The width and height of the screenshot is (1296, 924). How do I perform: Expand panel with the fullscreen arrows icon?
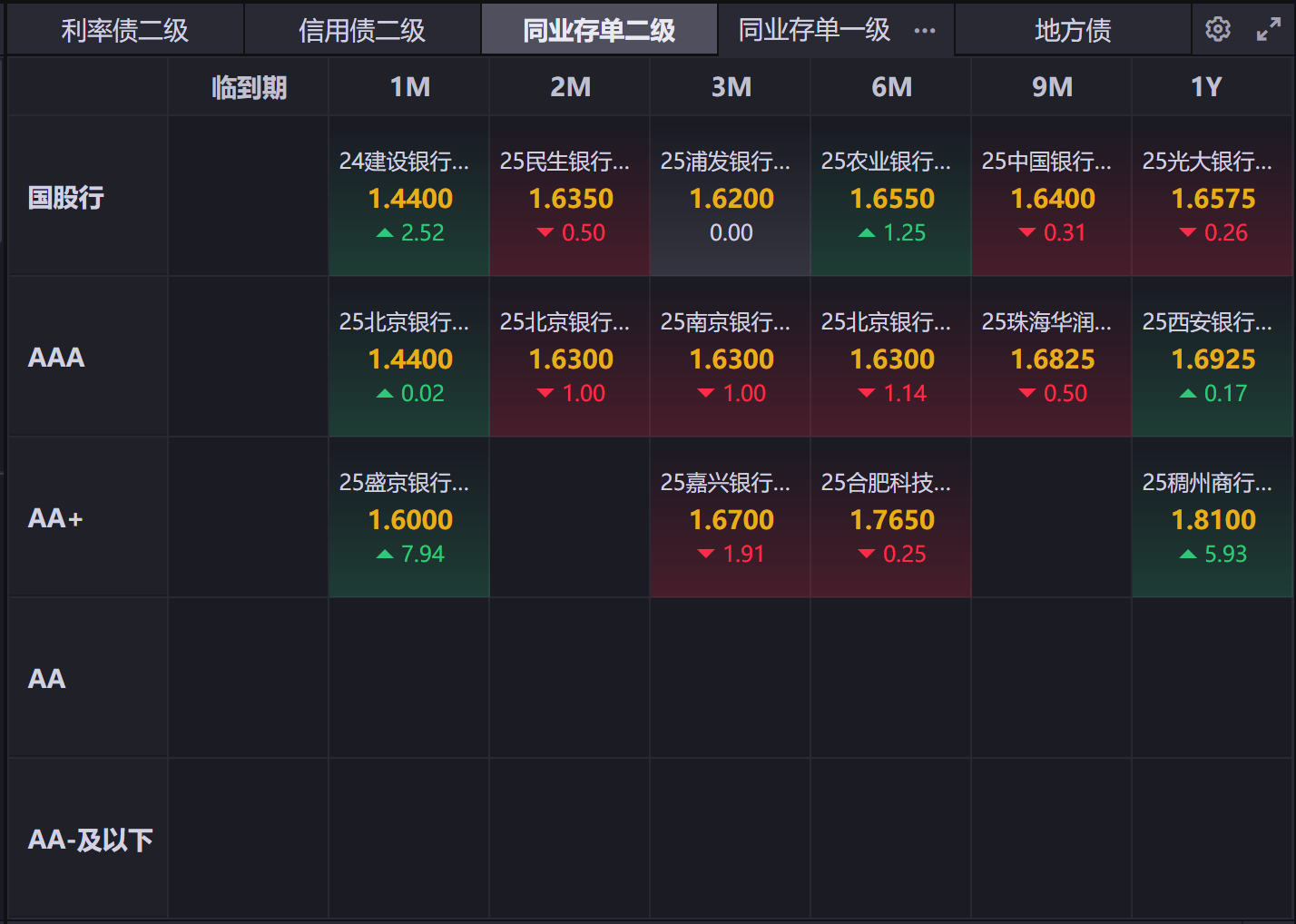click(x=1268, y=30)
